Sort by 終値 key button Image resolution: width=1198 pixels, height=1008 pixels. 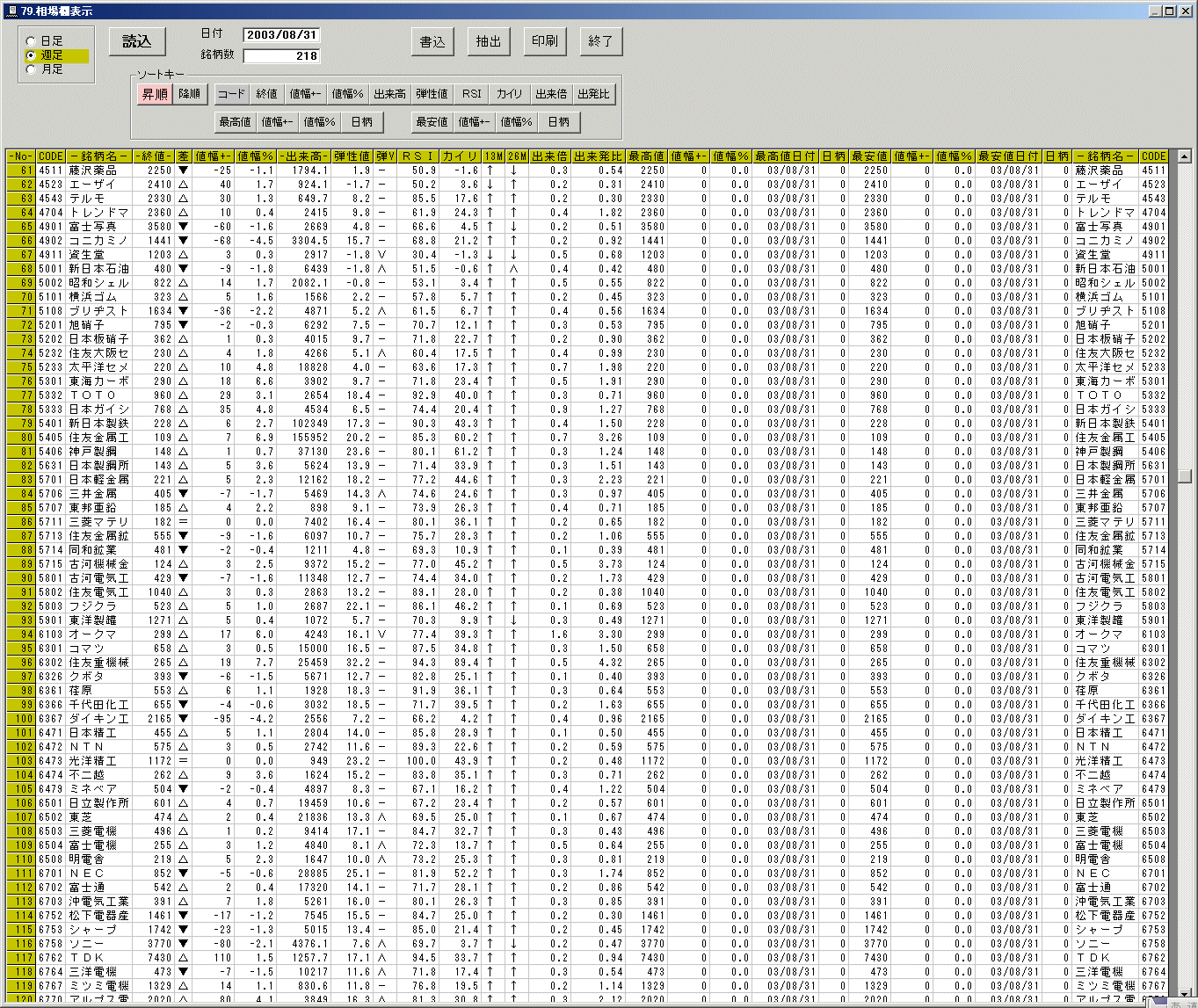[x=267, y=94]
